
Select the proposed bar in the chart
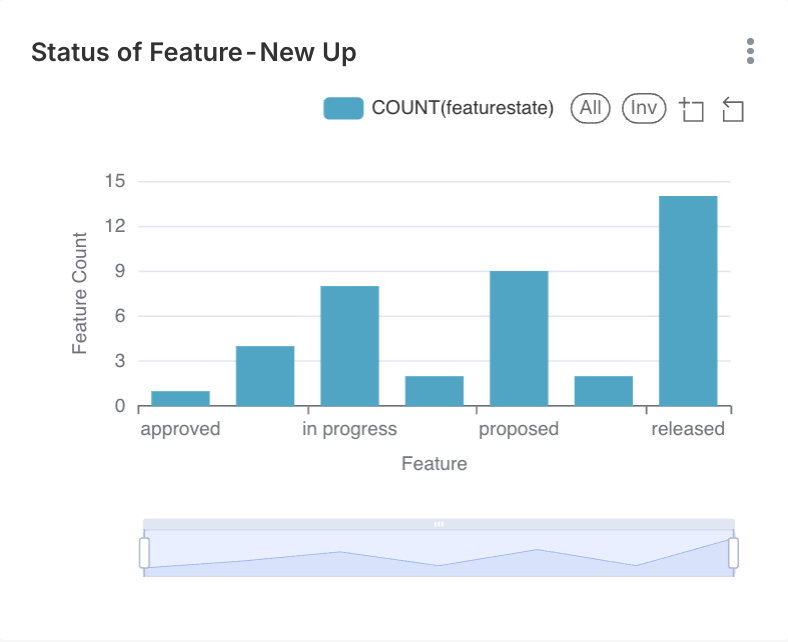[x=518, y=338]
